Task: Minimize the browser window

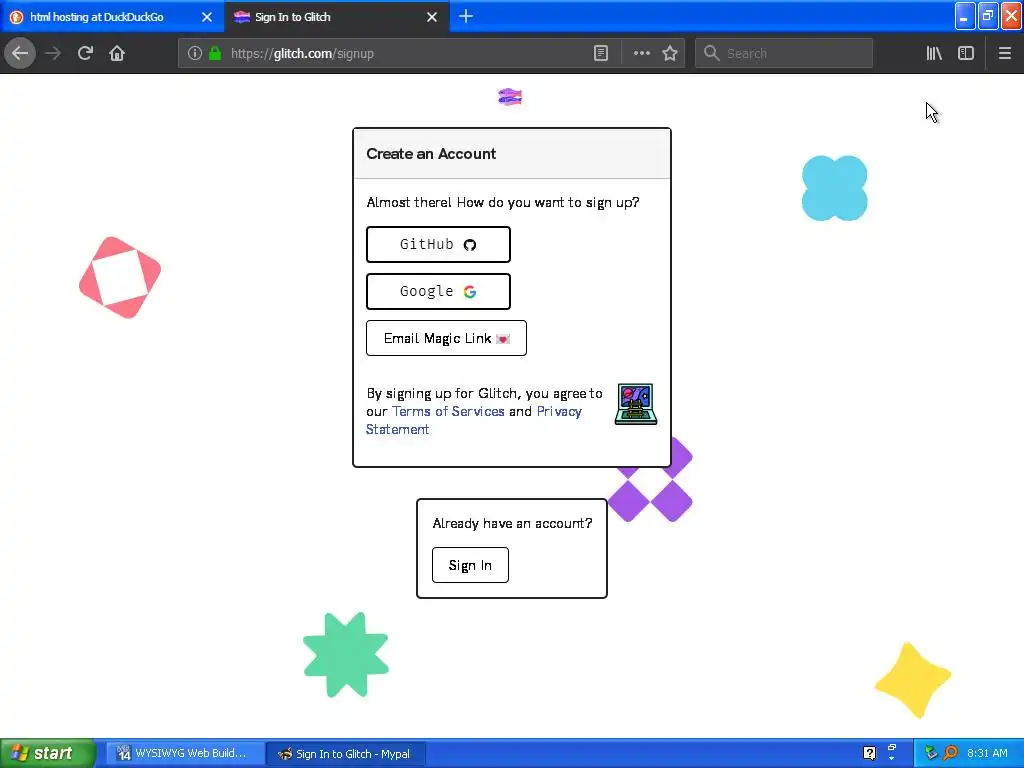Action: pos(965,17)
